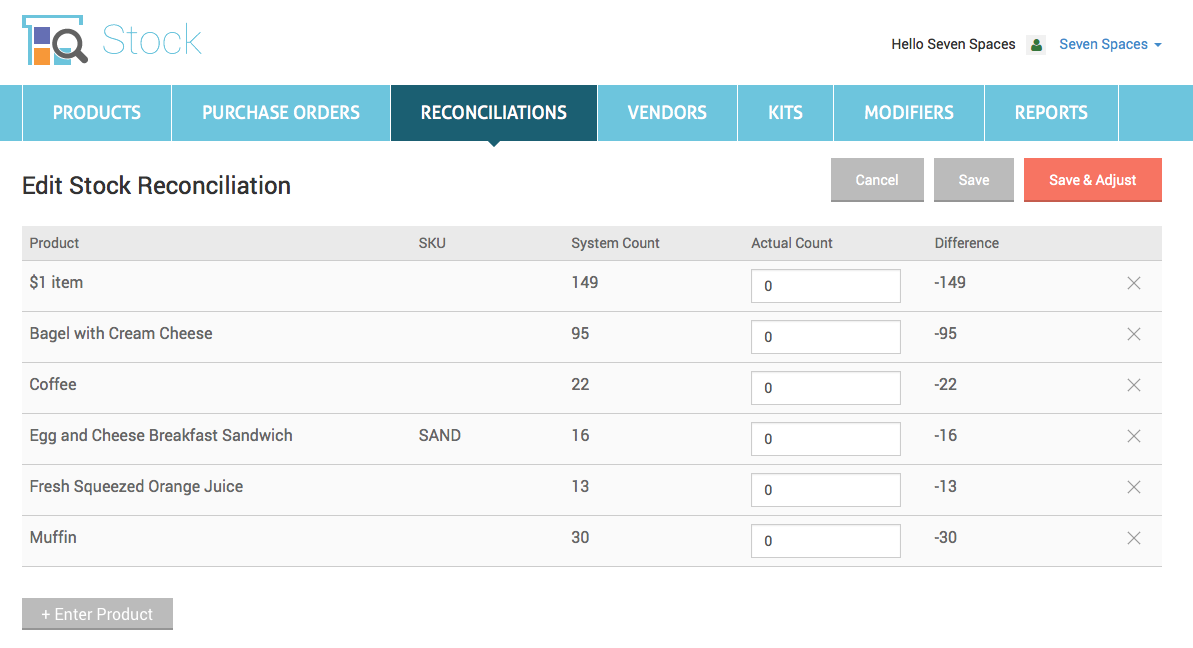Remove Fresh Squeezed Orange Juice row

coord(1133,487)
